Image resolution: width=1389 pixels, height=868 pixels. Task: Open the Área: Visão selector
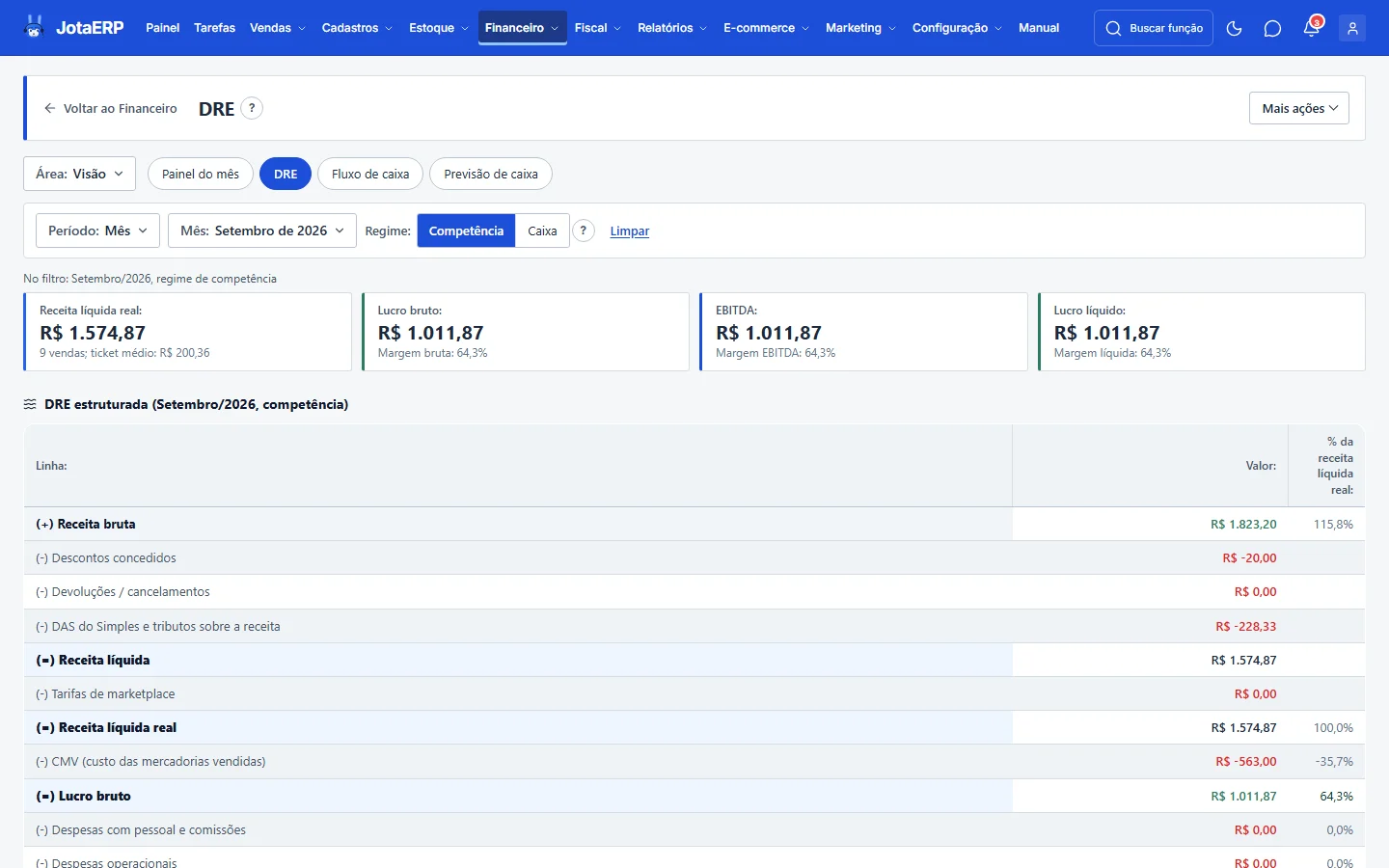point(79,174)
